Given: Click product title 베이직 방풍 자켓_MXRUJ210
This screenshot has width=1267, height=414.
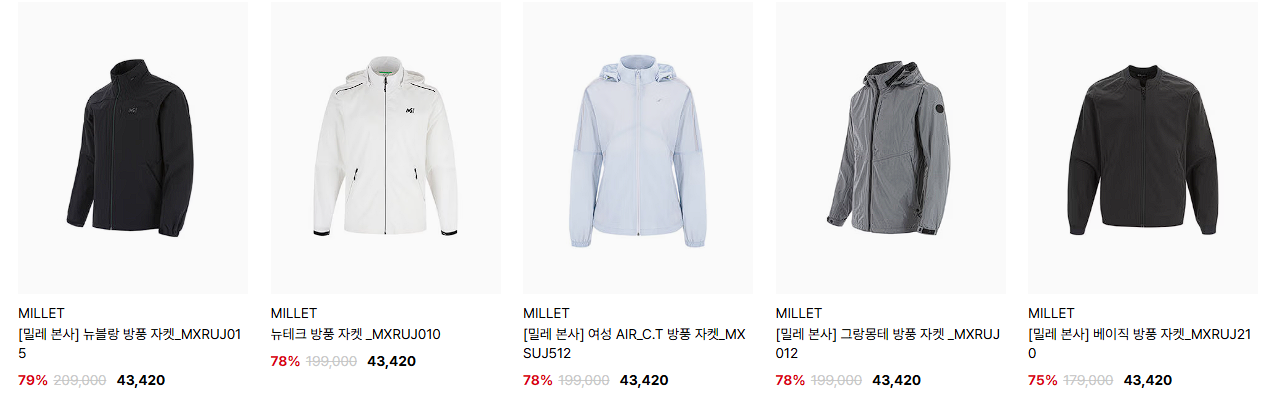Looking at the screenshot, I should [x=1140, y=344].
